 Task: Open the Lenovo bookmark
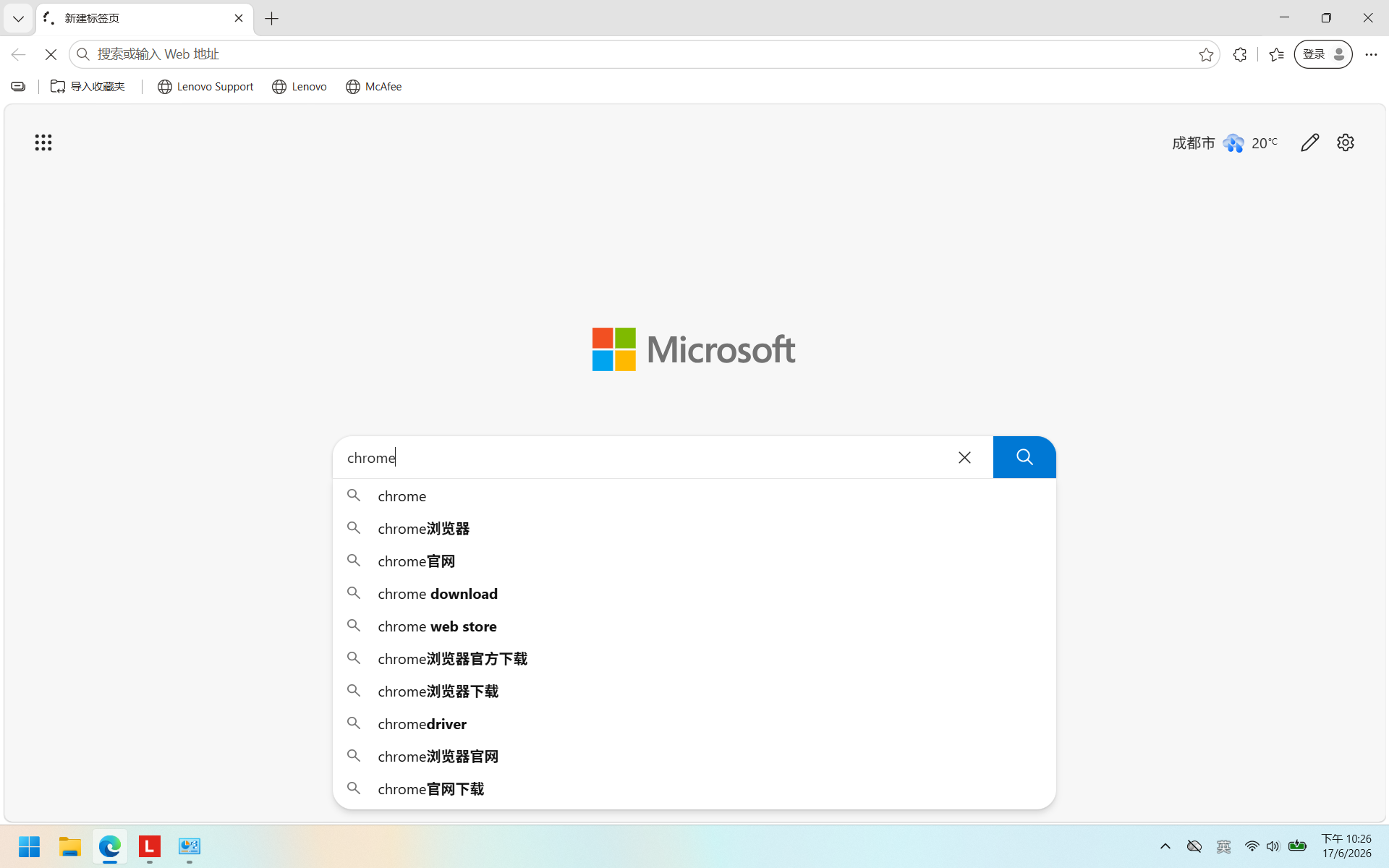[300, 87]
